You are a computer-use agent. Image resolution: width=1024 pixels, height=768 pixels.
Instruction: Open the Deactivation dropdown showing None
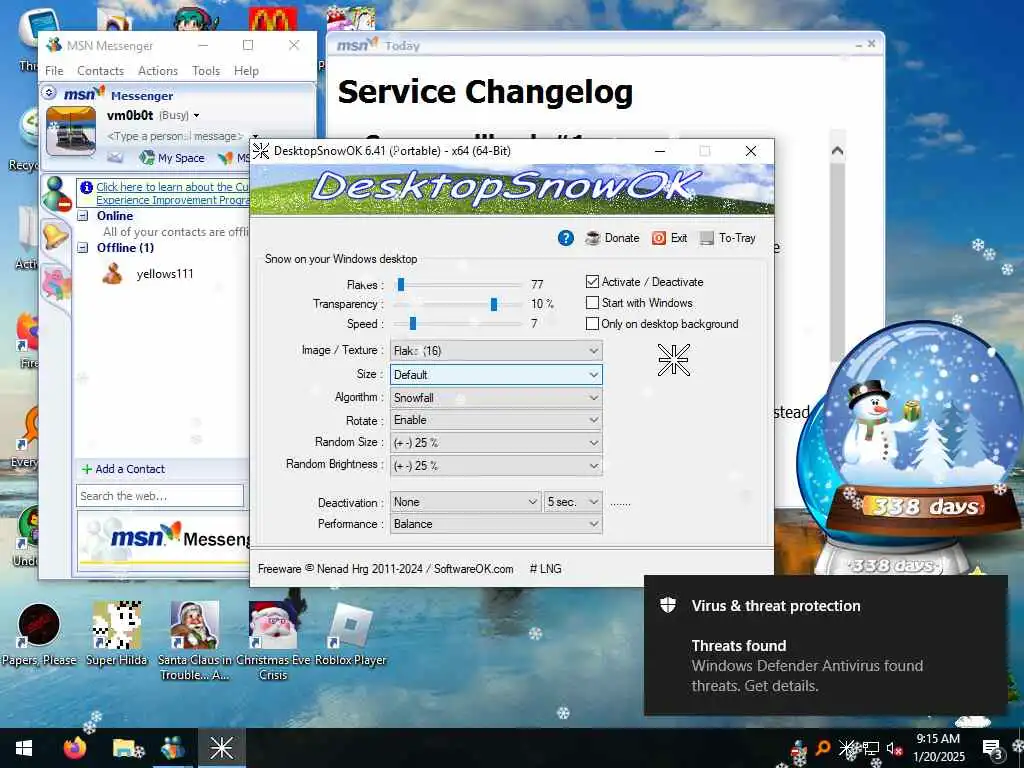[x=465, y=502]
